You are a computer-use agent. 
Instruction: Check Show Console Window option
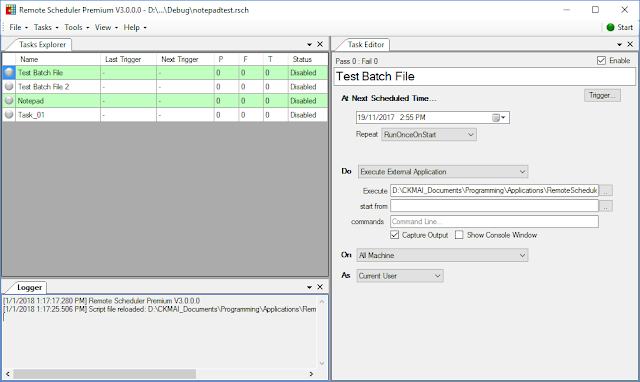(459, 235)
